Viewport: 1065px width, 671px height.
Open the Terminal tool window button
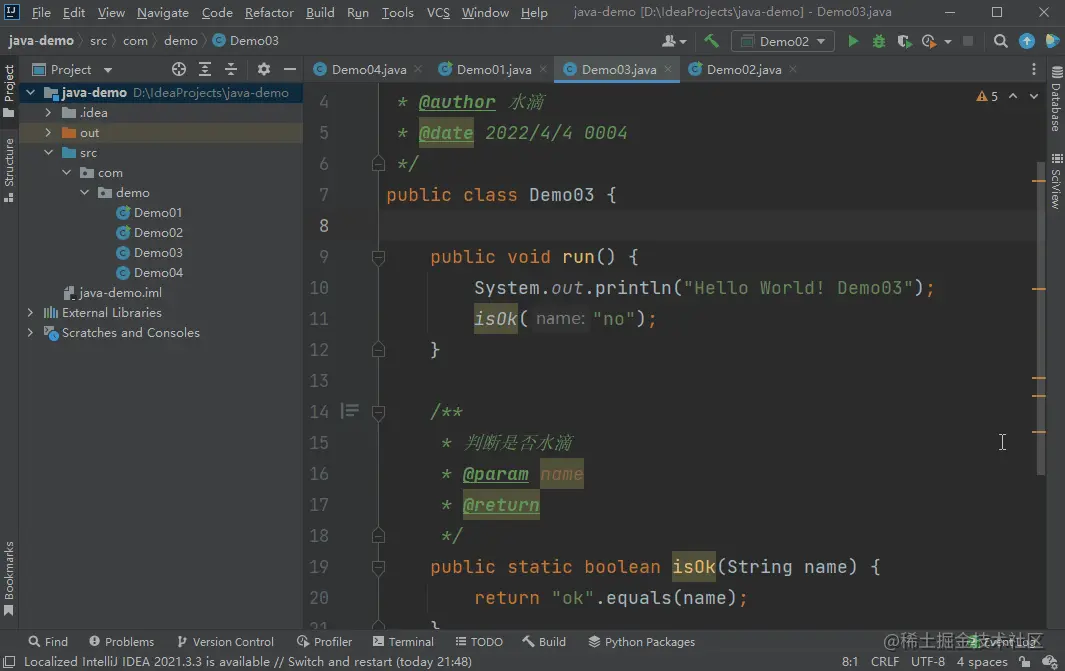click(x=403, y=642)
